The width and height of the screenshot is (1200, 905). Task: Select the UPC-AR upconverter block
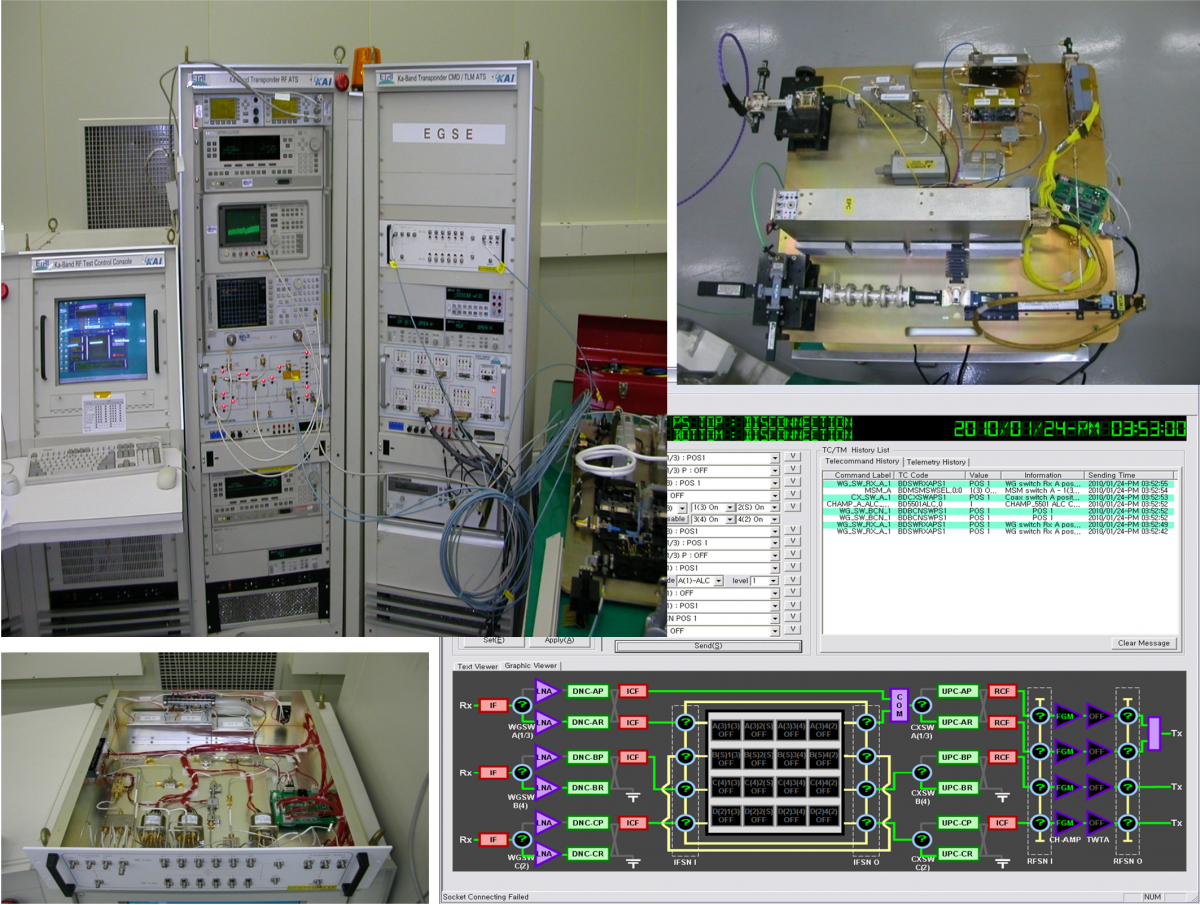point(956,722)
